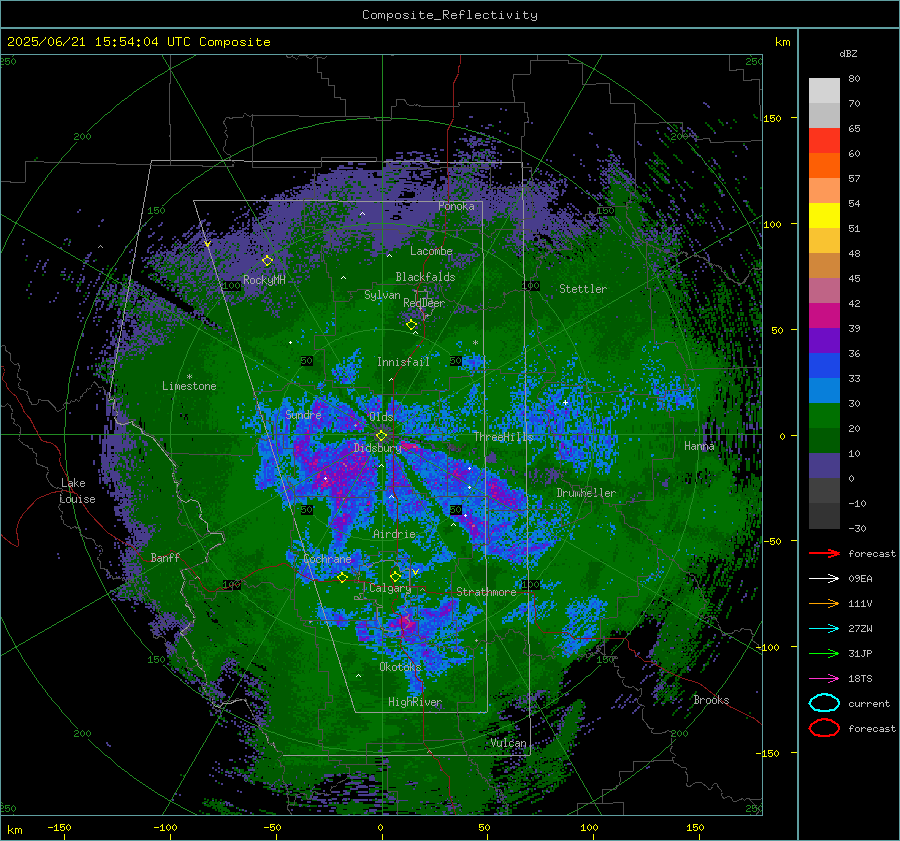The width and height of the screenshot is (900, 841).
Task: Click the dBZ legend heading
Action: tap(848, 53)
